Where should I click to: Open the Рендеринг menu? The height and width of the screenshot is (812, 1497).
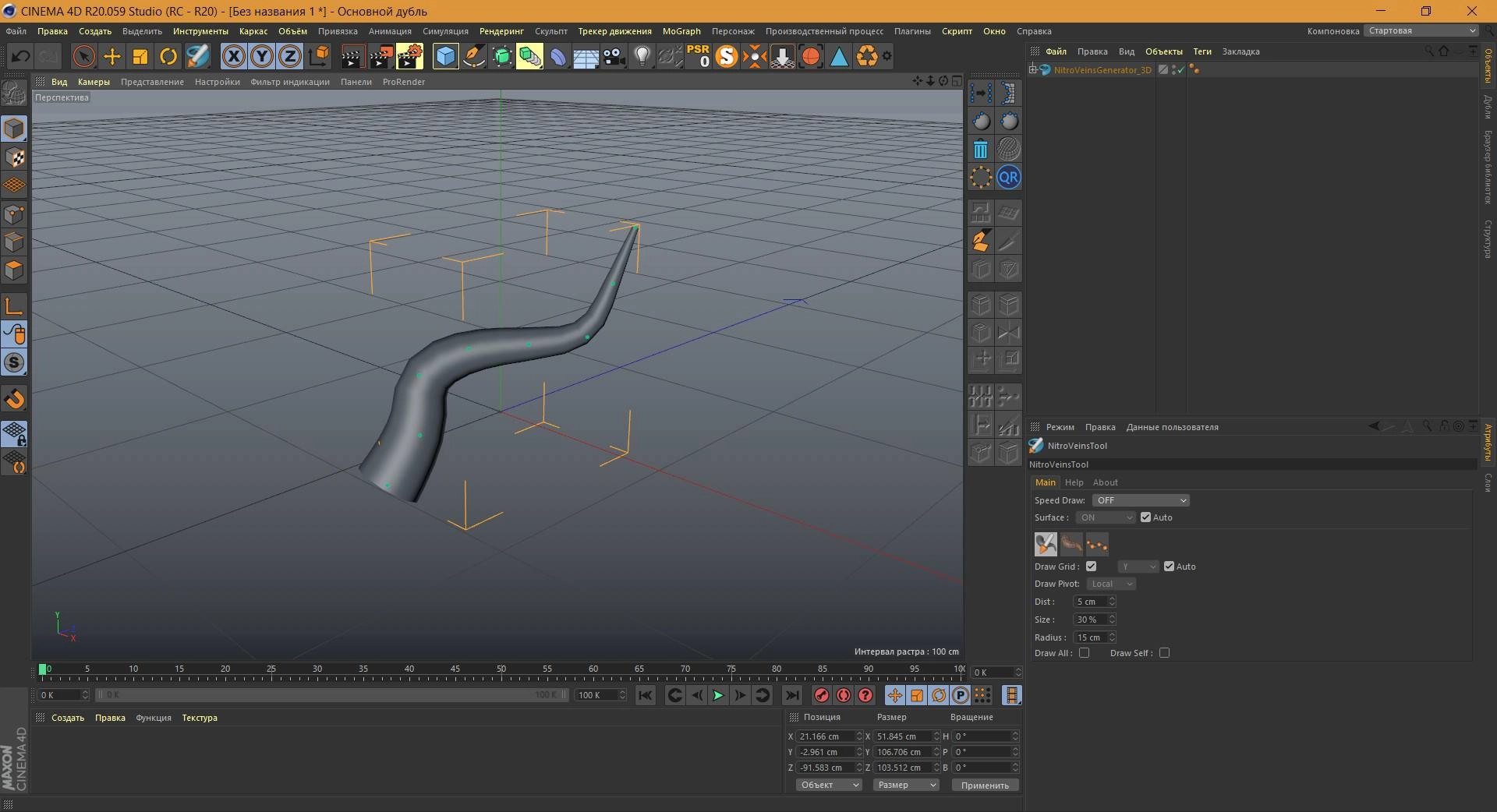501,31
